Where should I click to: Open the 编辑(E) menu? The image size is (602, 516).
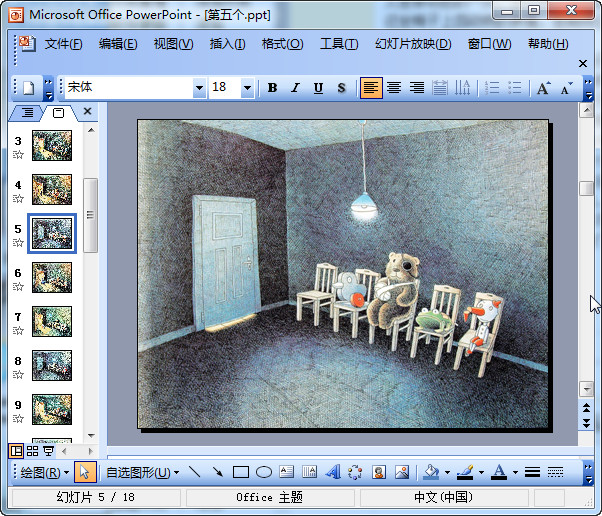click(x=118, y=44)
